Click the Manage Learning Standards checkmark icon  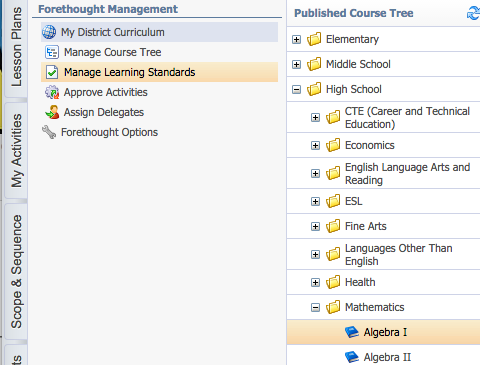pos(52,72)
